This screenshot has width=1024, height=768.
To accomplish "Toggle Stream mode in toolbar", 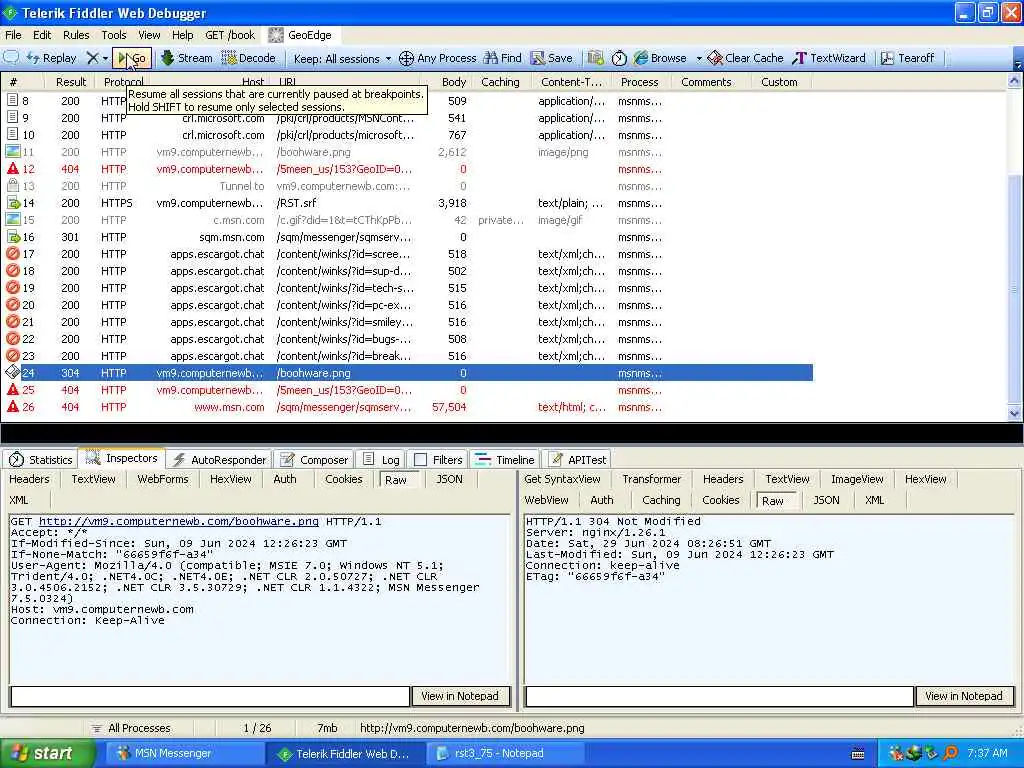I will [187, 58].
